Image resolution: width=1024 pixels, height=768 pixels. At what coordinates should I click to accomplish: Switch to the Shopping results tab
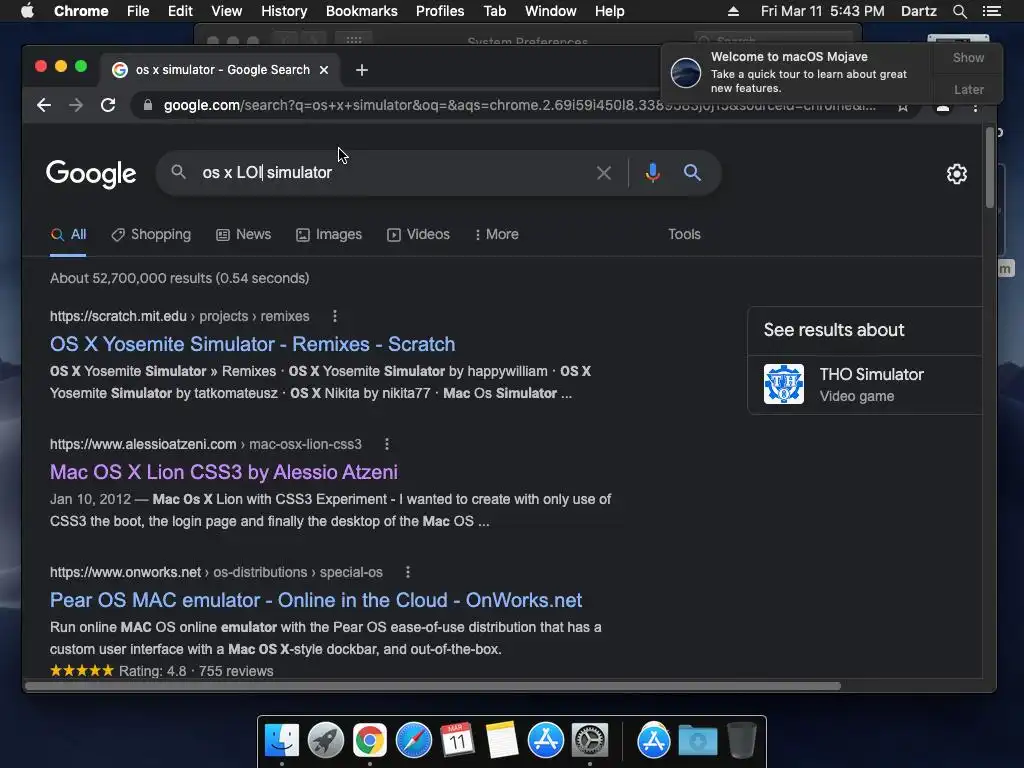[151, 234]
